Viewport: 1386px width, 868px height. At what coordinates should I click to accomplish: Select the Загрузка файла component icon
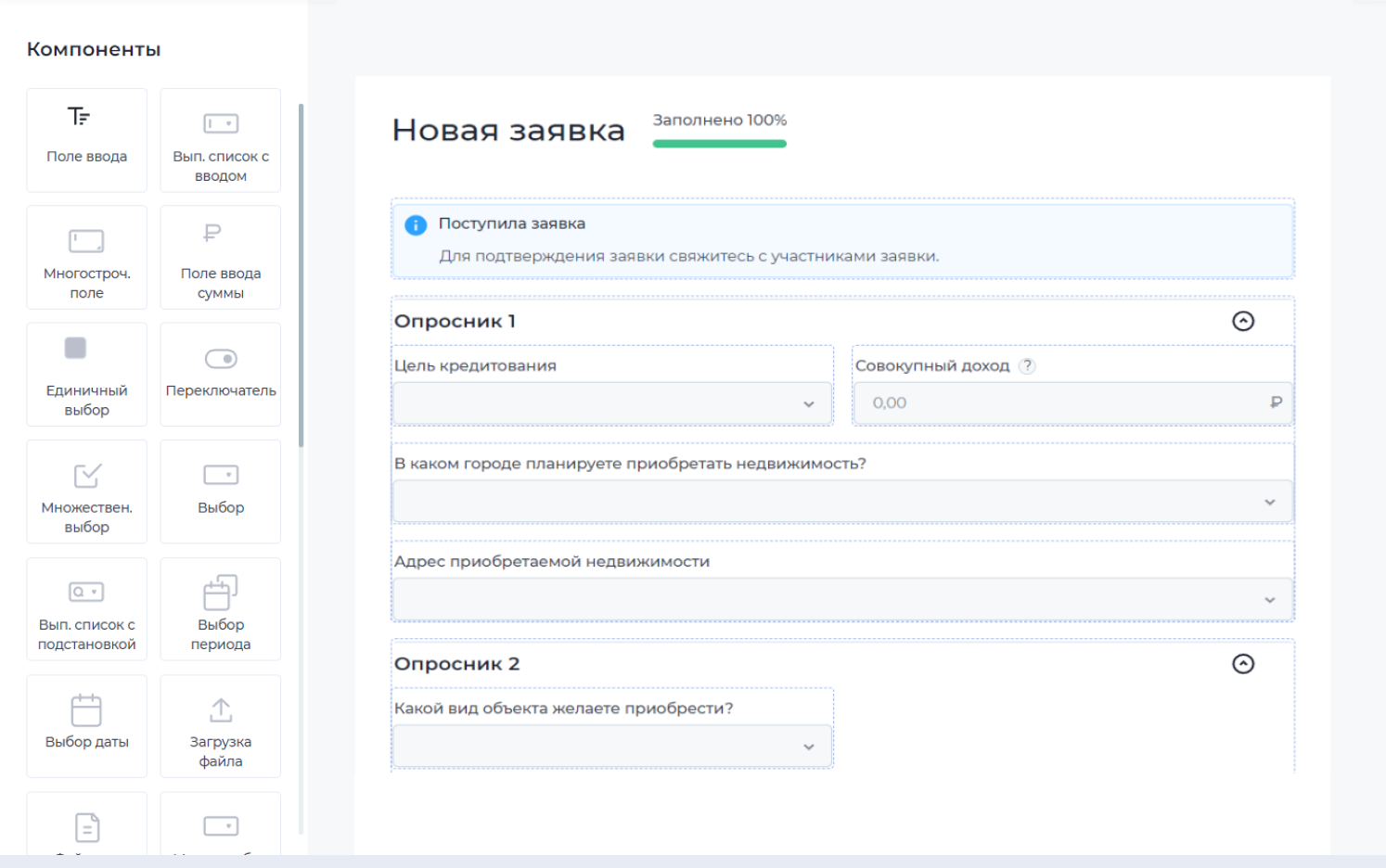(220, 710)
